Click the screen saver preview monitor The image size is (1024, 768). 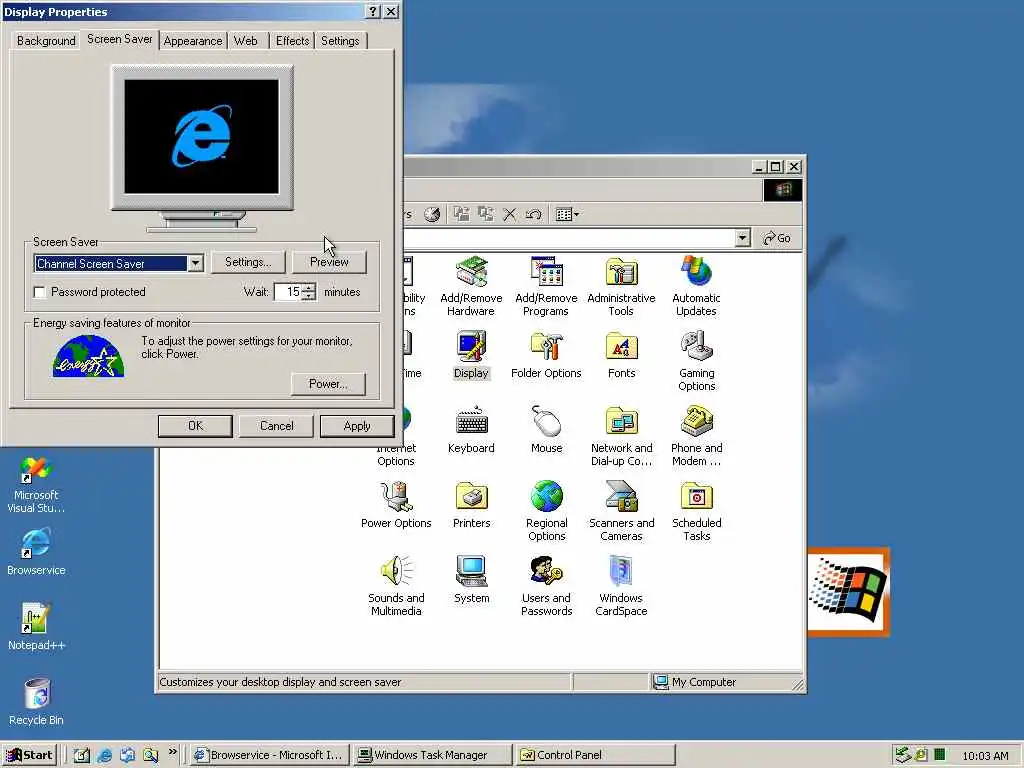pos(202,137)
